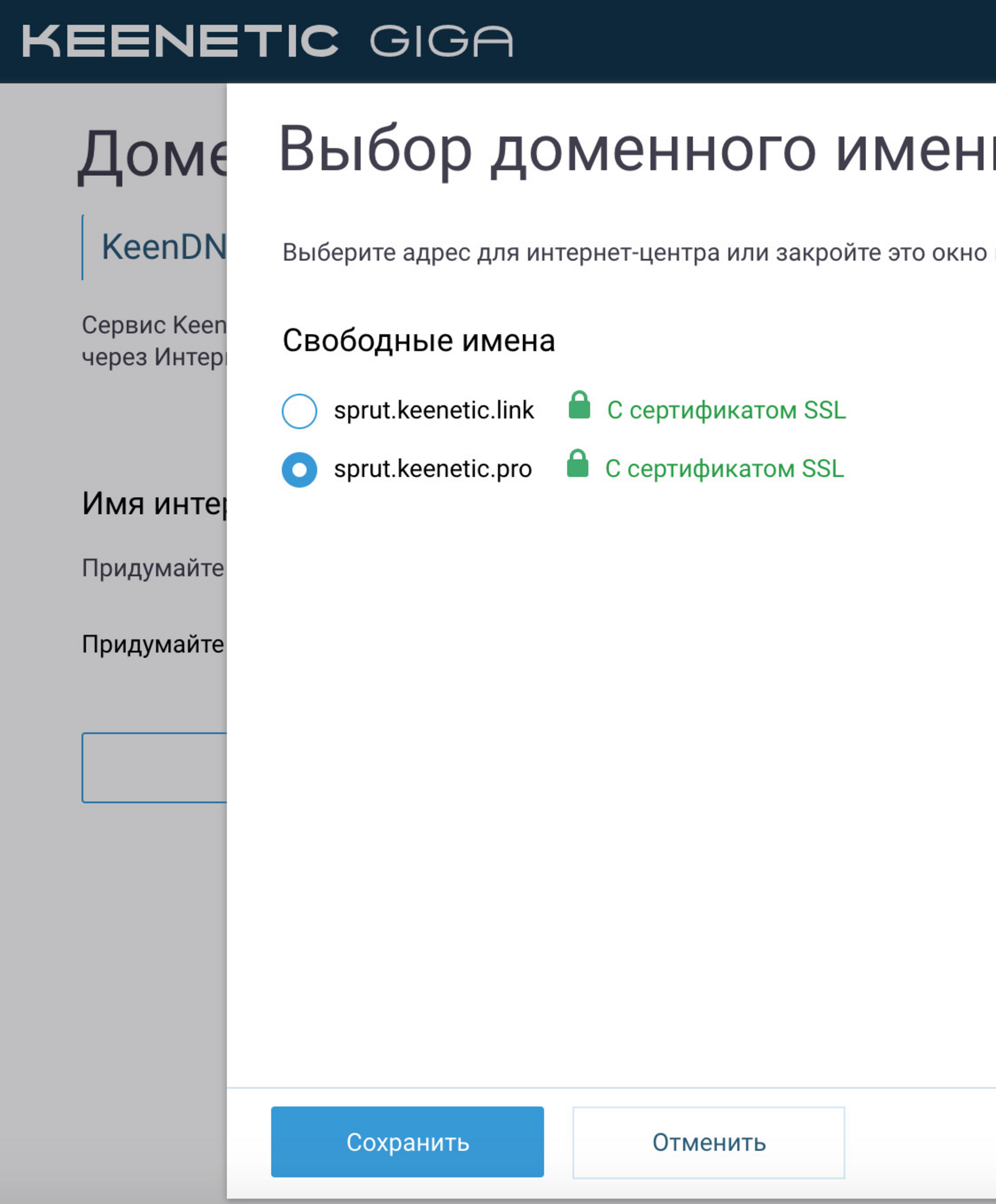Image resolution: width=996 pixels, height=1204 pixels.
Task: Click the green lock icon beside sprut.keenetic.pro
Action: 577,464
